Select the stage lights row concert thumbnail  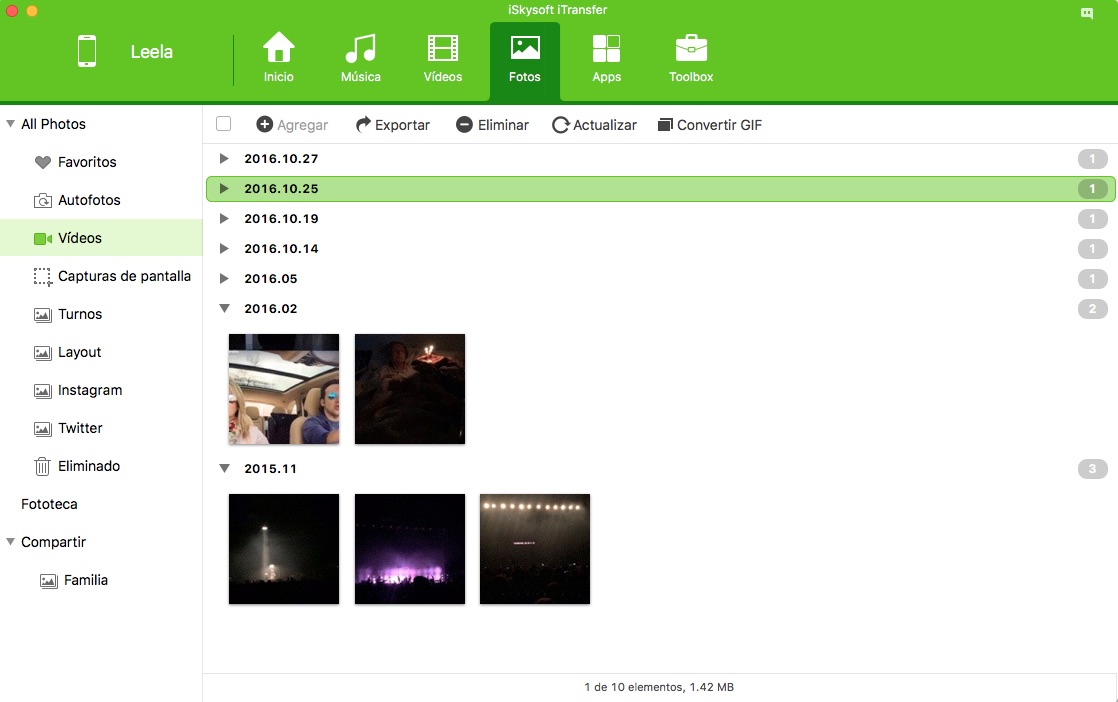click(x=535, y=549)
